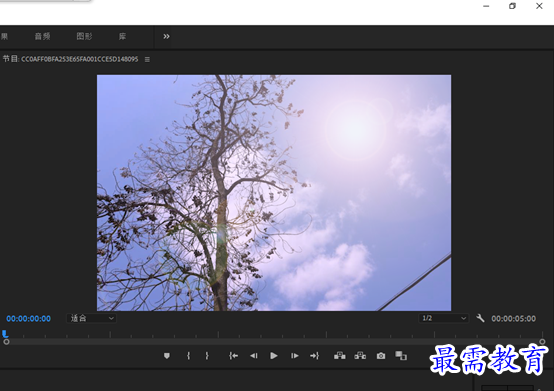This screenshot has width=554, height=391.
Task: Close the application window
Action: click(x=539, y=6)
